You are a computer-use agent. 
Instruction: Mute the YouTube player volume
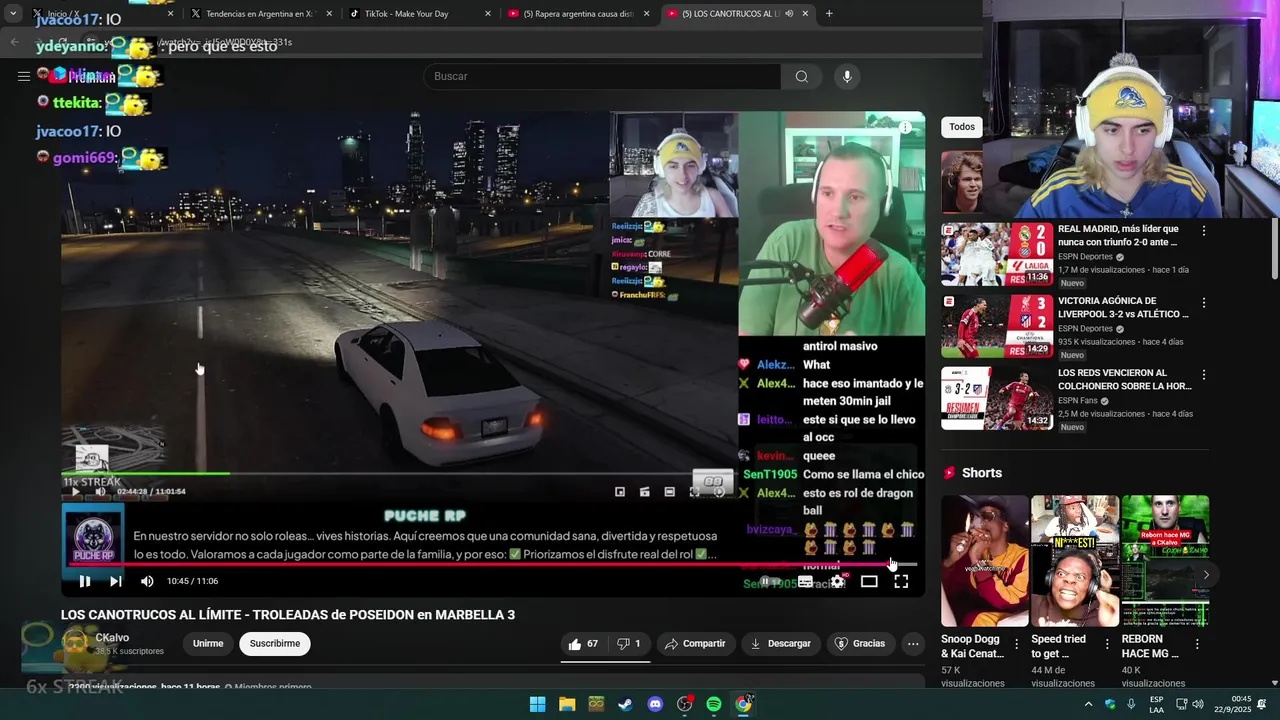point(147,581)
